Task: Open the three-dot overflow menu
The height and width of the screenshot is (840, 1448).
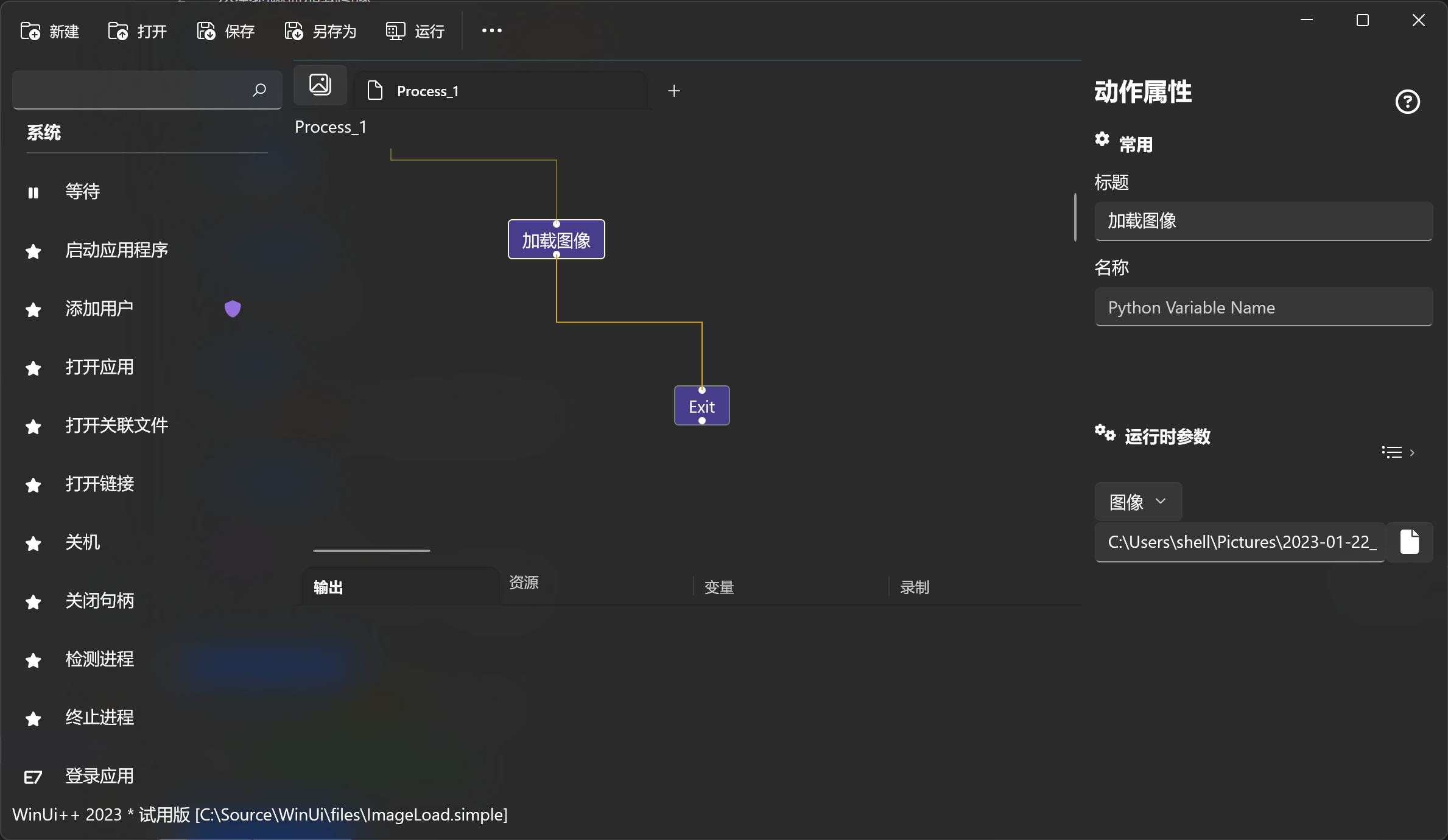Action: [x=491, y=30]
